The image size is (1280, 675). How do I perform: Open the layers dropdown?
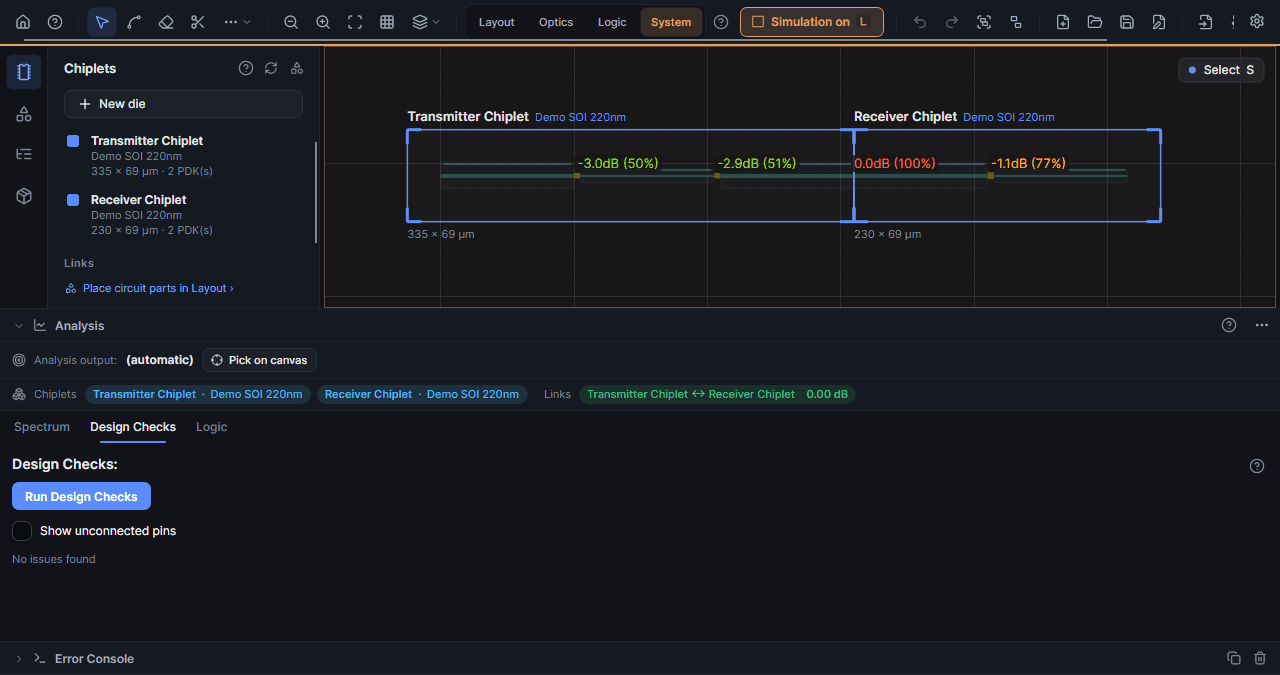tap(426, 22)
